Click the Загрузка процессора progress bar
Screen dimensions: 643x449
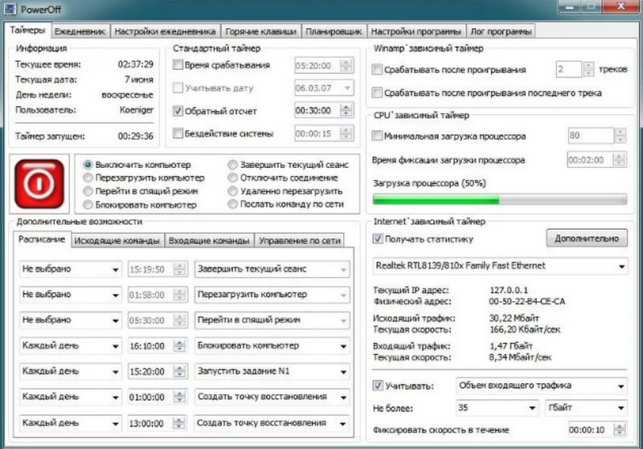[499, 200]
